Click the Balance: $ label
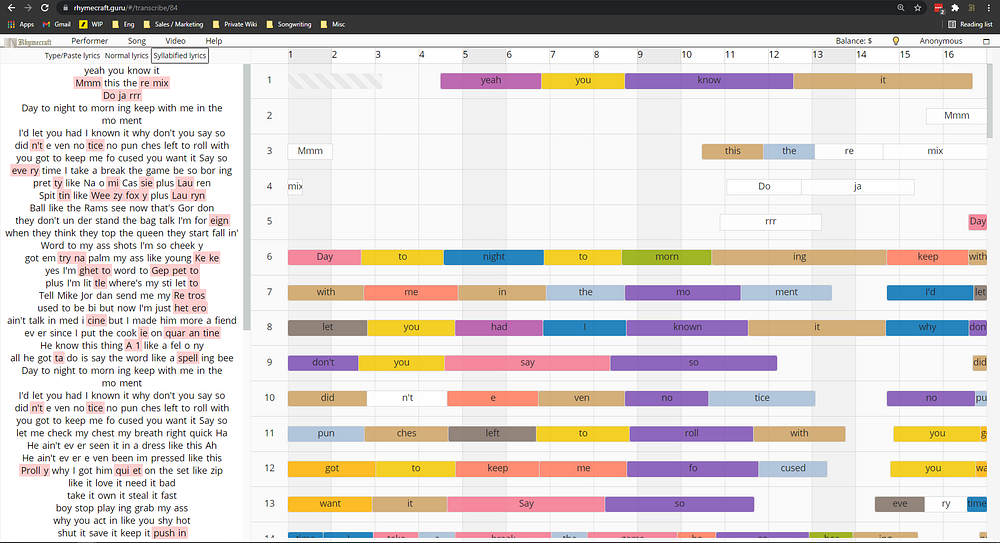1000x543 pixels. (x=853, y=41)
